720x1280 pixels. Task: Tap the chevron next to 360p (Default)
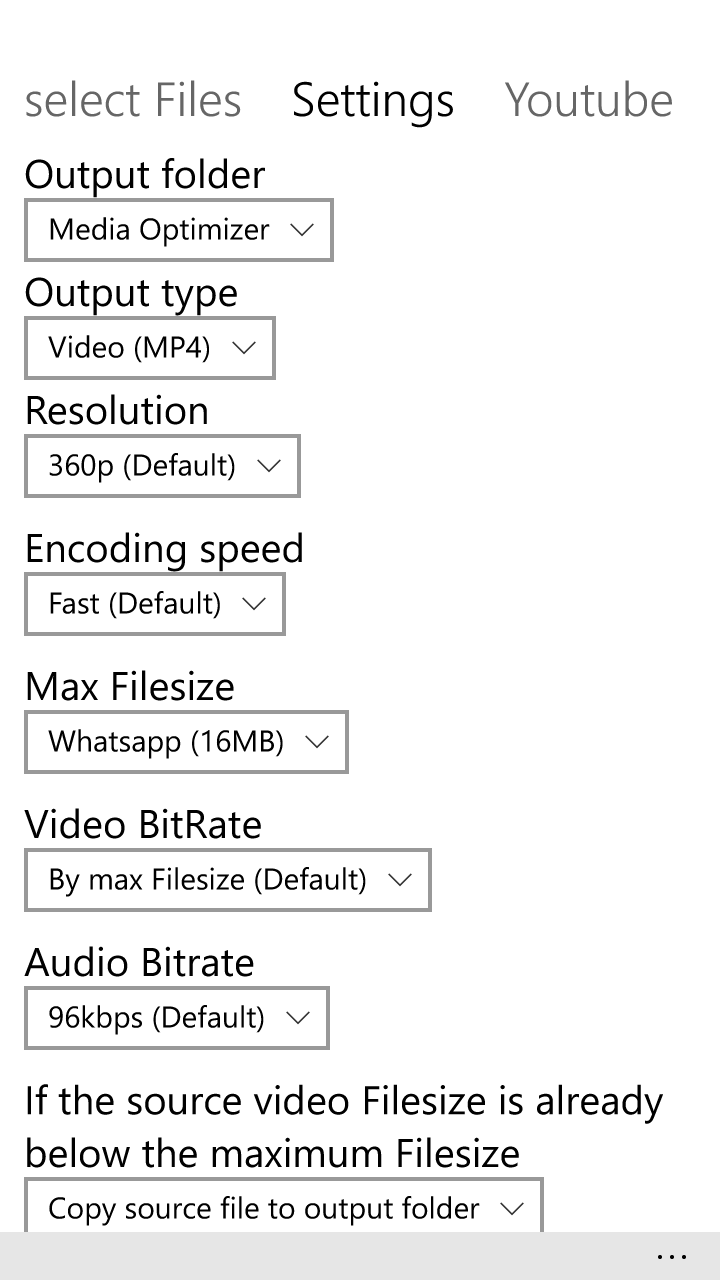[268, 466]
